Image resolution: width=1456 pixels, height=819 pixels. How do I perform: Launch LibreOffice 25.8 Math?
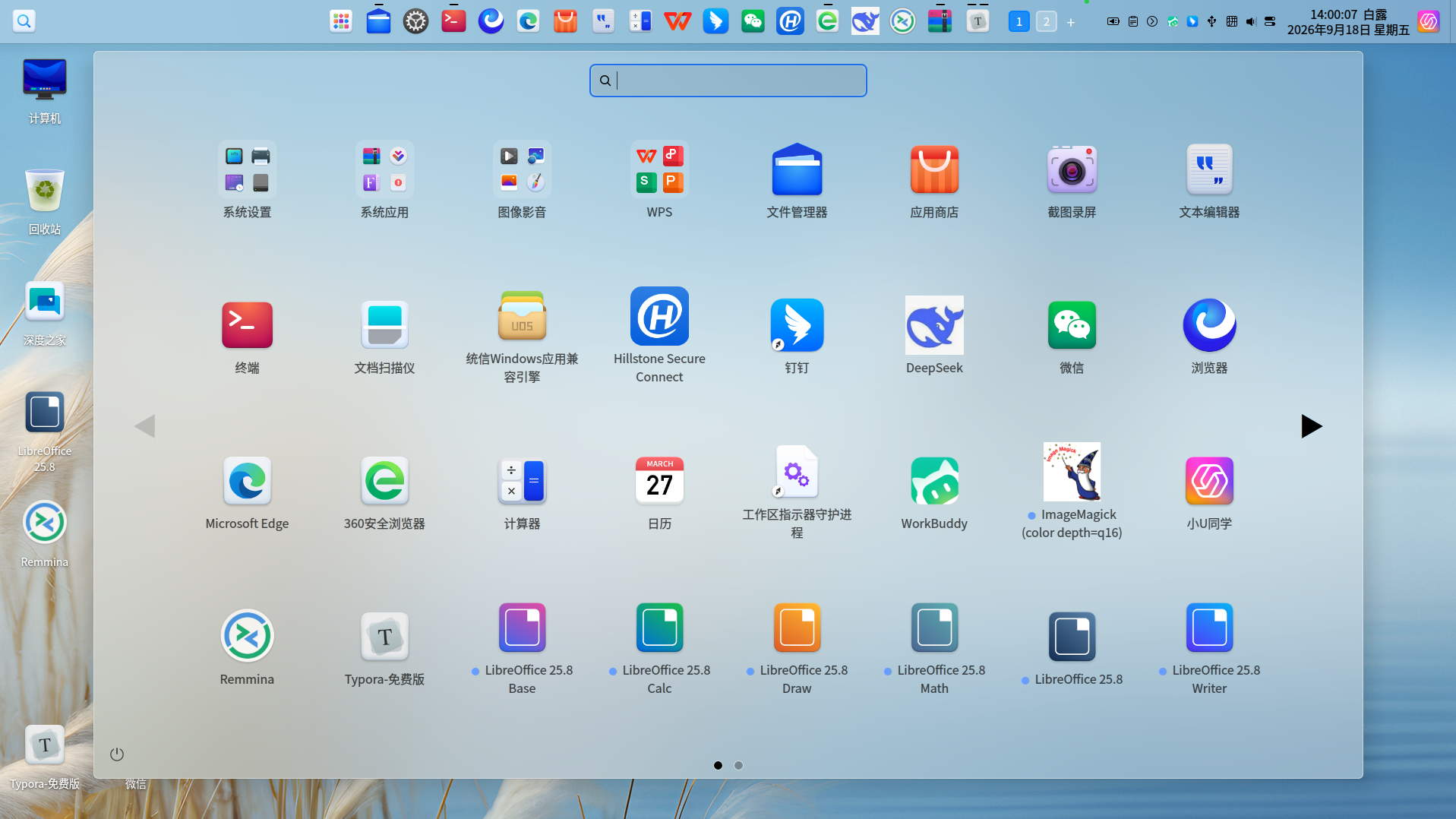(x=934, y=628)
